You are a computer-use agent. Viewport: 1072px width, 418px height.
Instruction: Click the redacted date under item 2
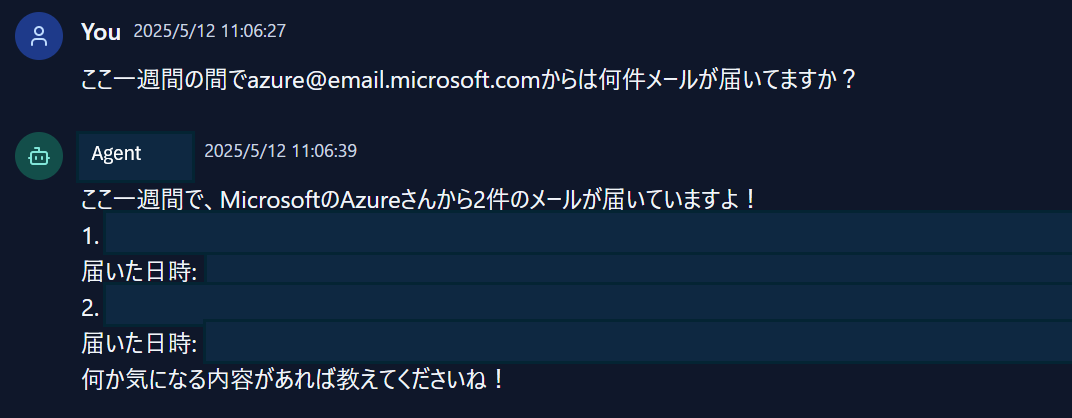click(639, 341)
